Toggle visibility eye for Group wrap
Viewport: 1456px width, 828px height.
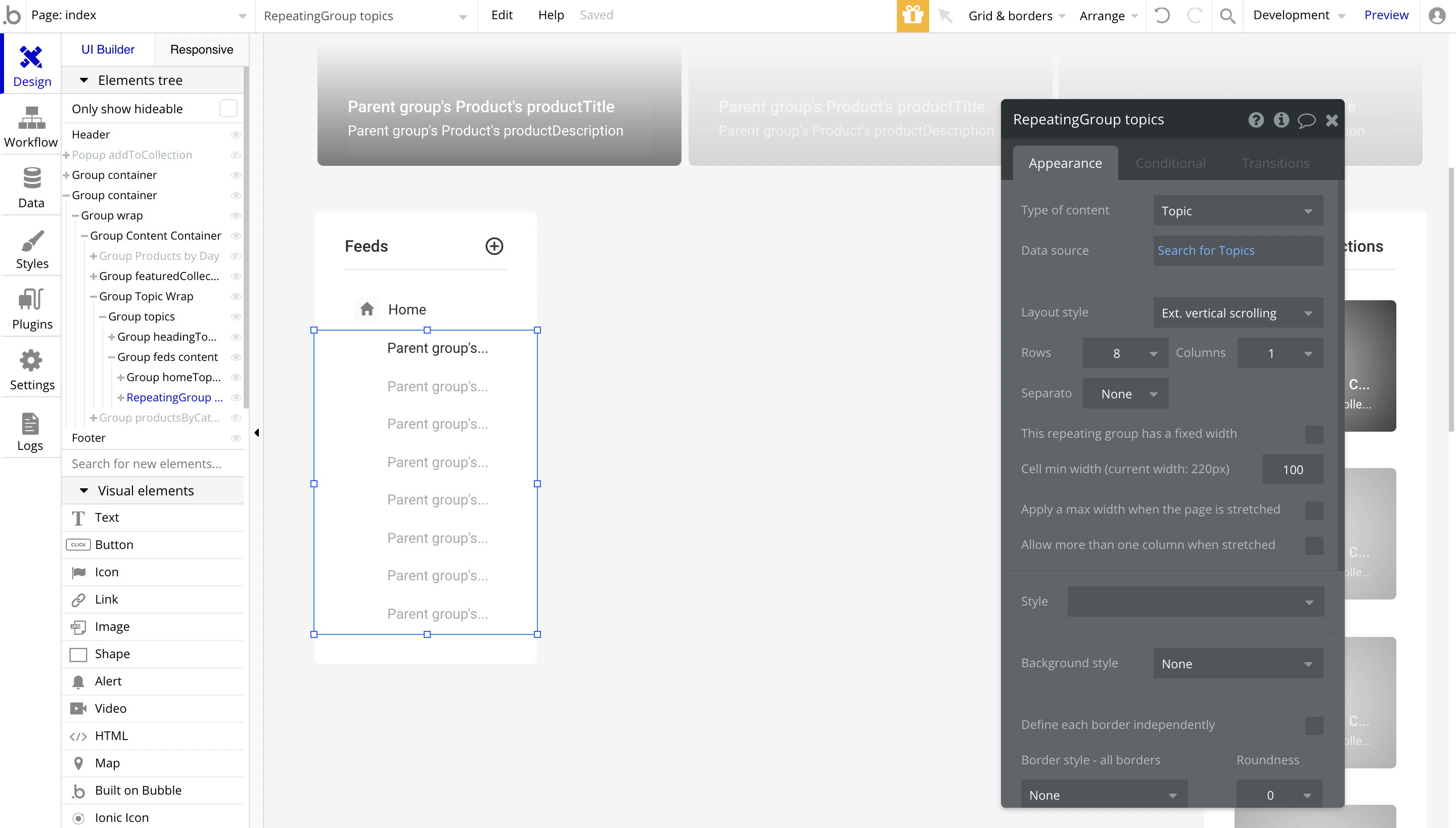click(x=236, y=215)
